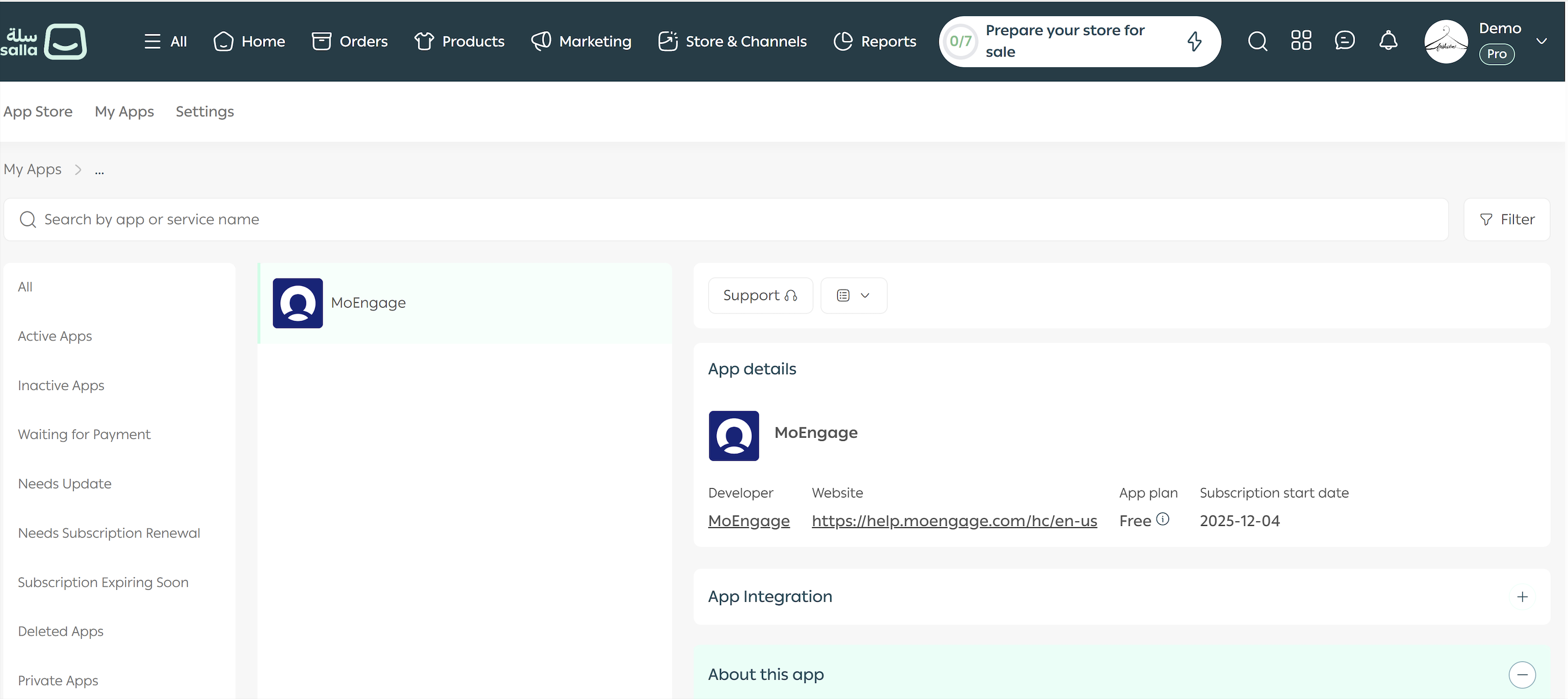Screen dimensions: 1568x699
Task: Select MoEngage name in the app list
Action: tap(368, 303)
